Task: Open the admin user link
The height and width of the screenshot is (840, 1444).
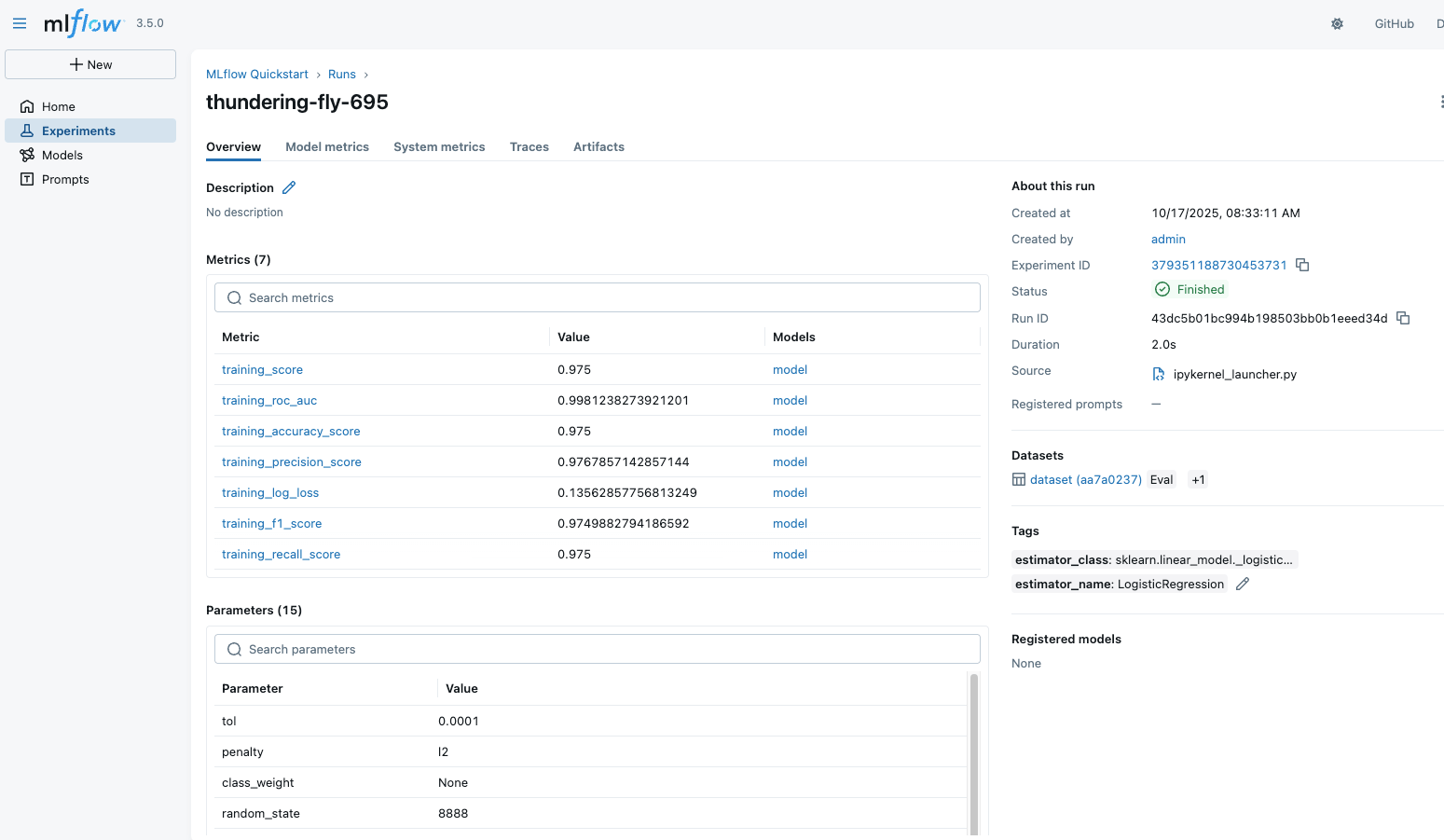Action: [x=1168, y=239]
